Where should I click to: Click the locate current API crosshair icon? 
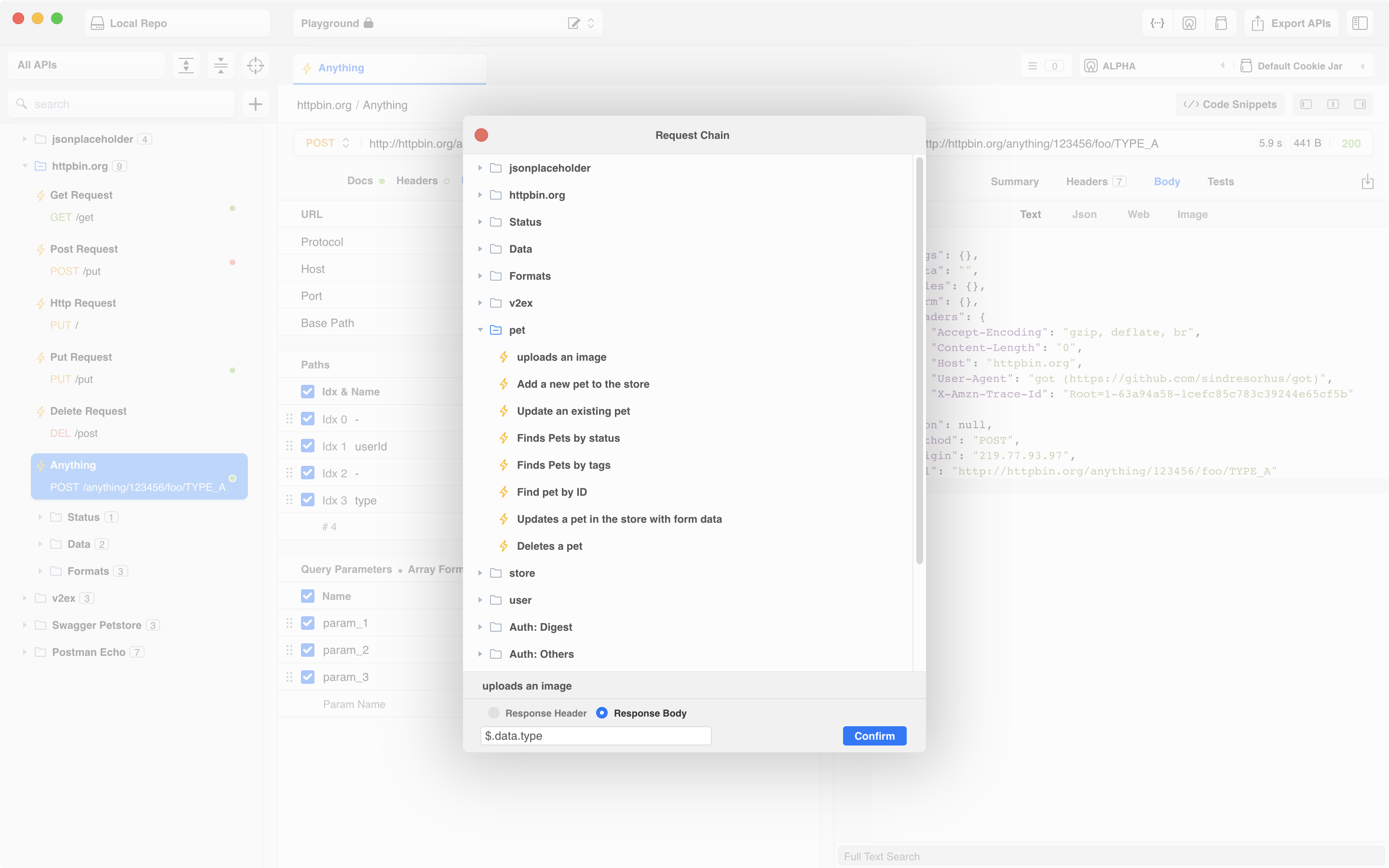(x=256, y=66)
